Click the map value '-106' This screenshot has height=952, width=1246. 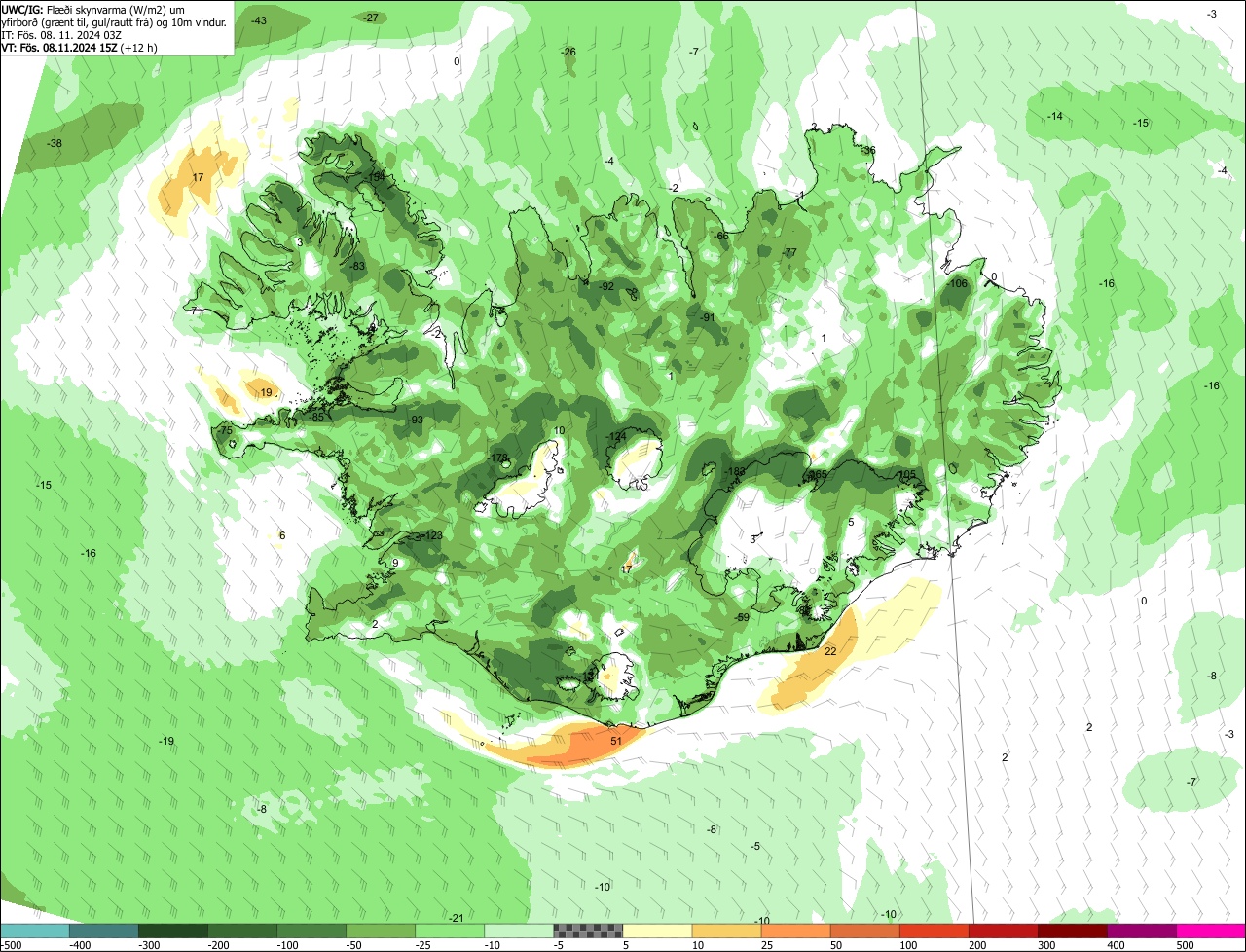[958, 283]
